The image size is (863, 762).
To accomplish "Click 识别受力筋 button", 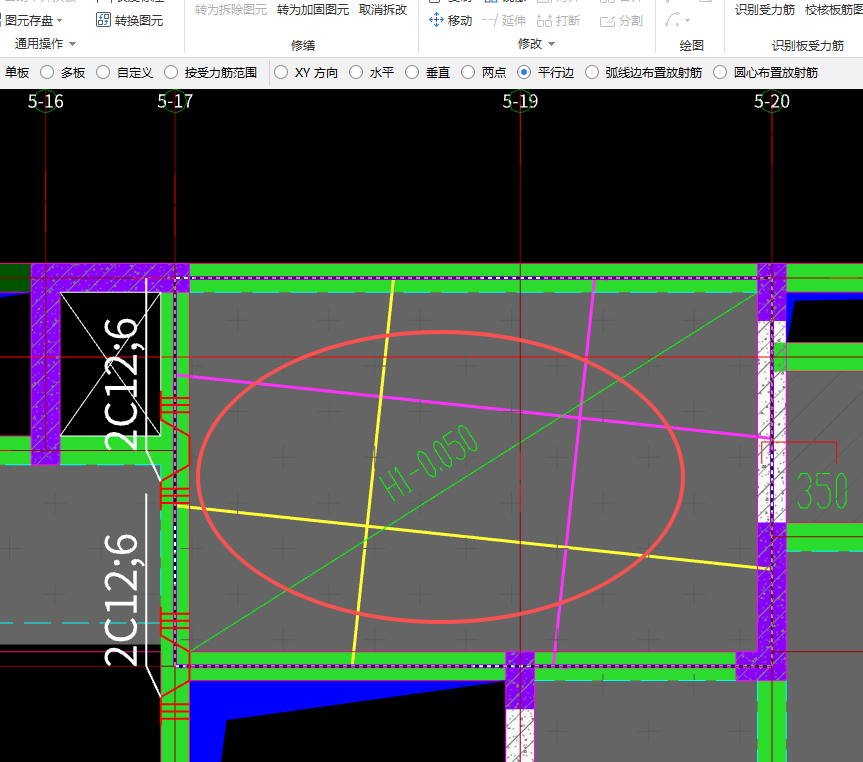I will click(x=764, y=9).
